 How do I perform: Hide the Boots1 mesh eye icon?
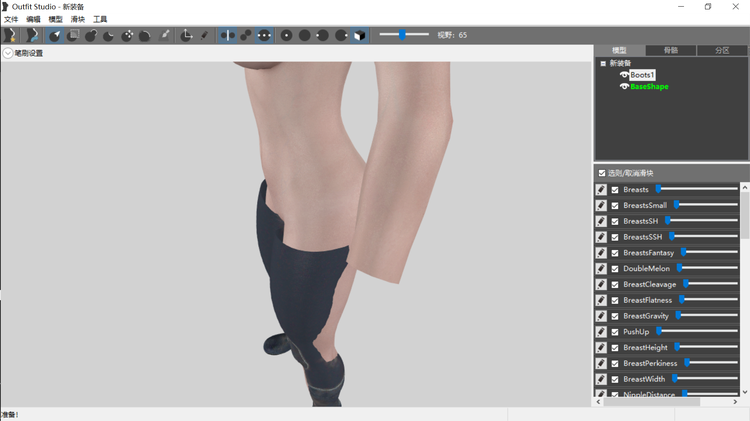[x=624, y=75]
